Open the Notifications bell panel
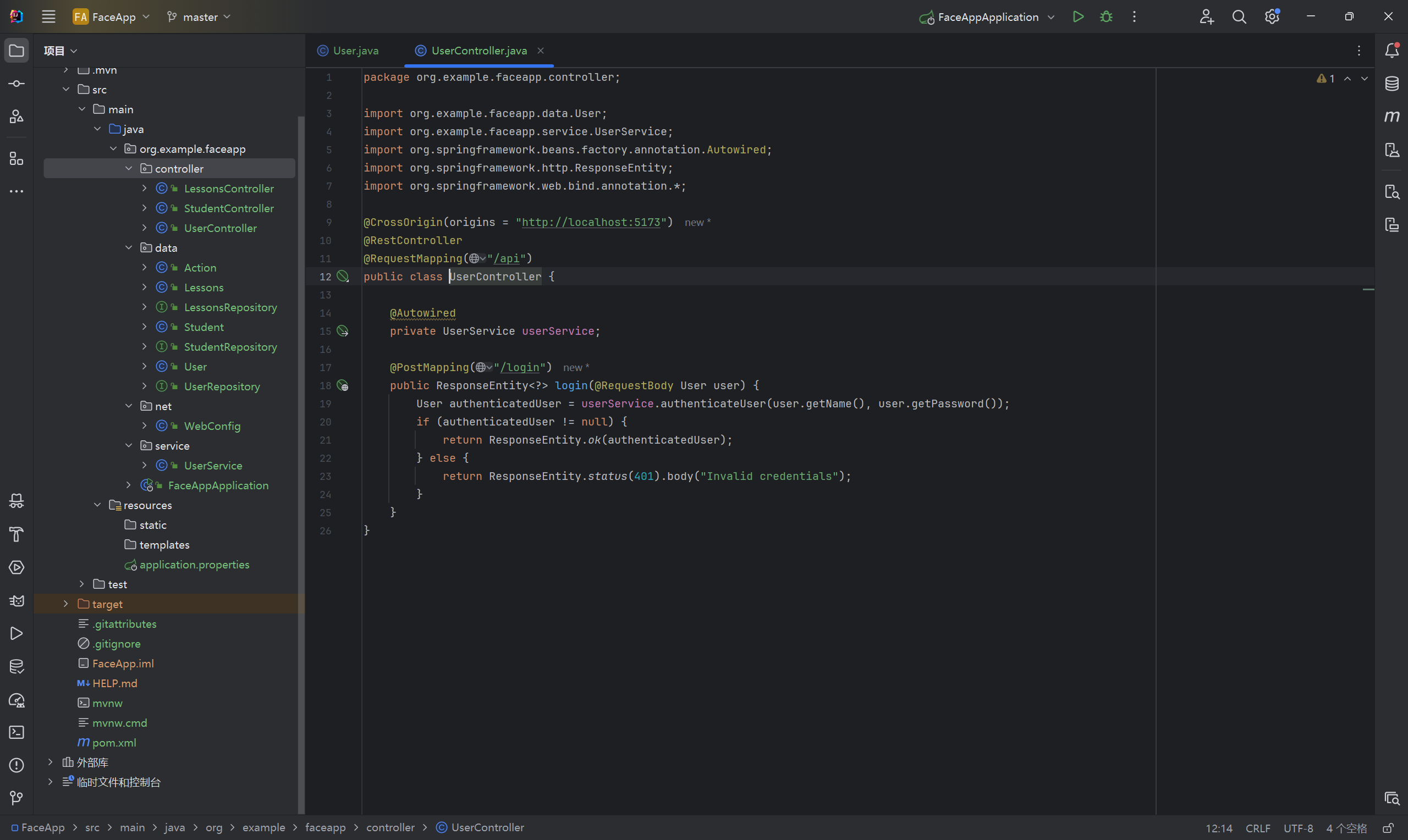The height and width of the screenshot is (840, 1408). 1391,51
